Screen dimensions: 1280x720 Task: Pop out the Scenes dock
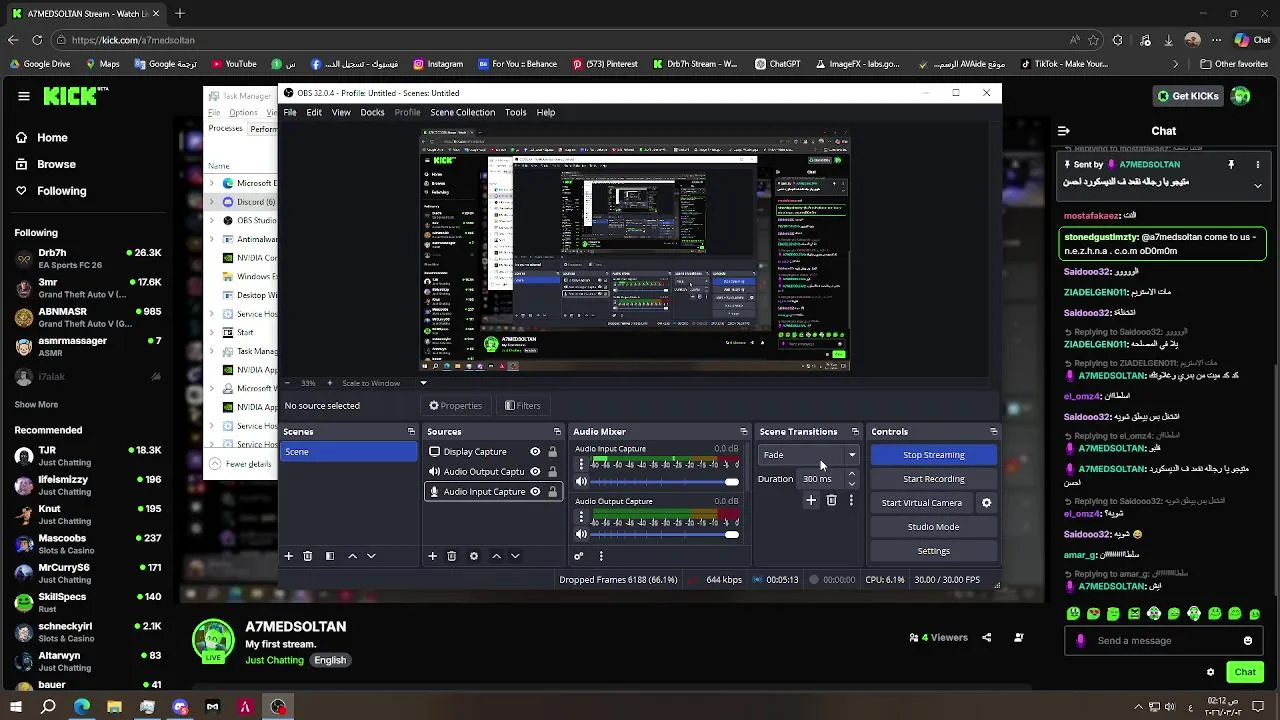pyautogui.click(x=411, y=432)
